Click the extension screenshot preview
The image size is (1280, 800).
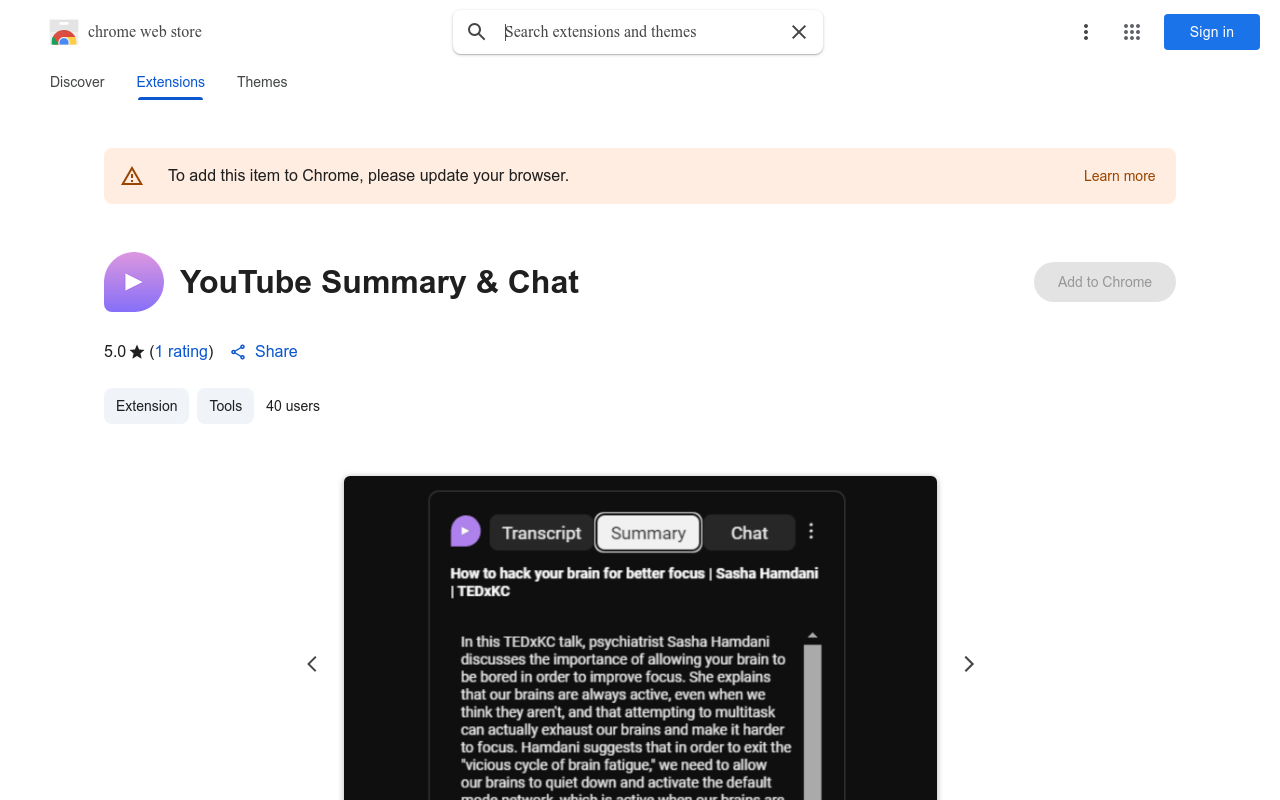[640, 638]
